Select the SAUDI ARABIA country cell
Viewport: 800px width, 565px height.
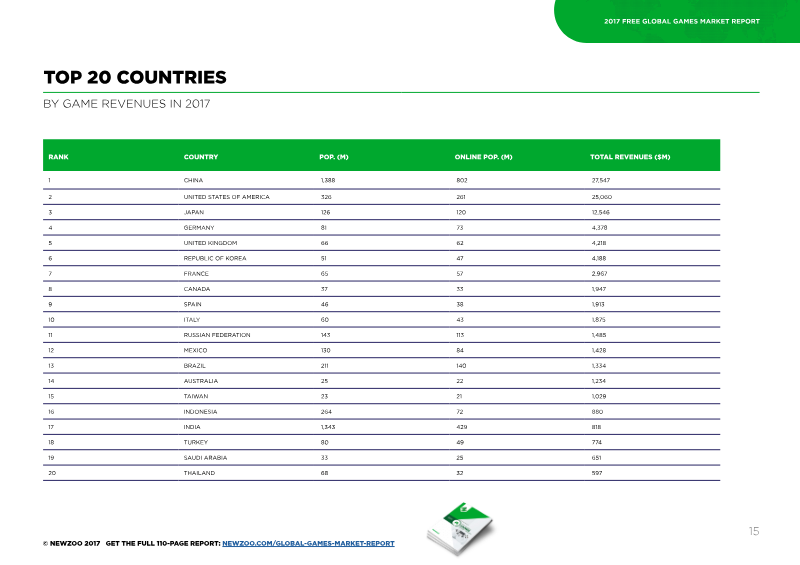(205, 458)
